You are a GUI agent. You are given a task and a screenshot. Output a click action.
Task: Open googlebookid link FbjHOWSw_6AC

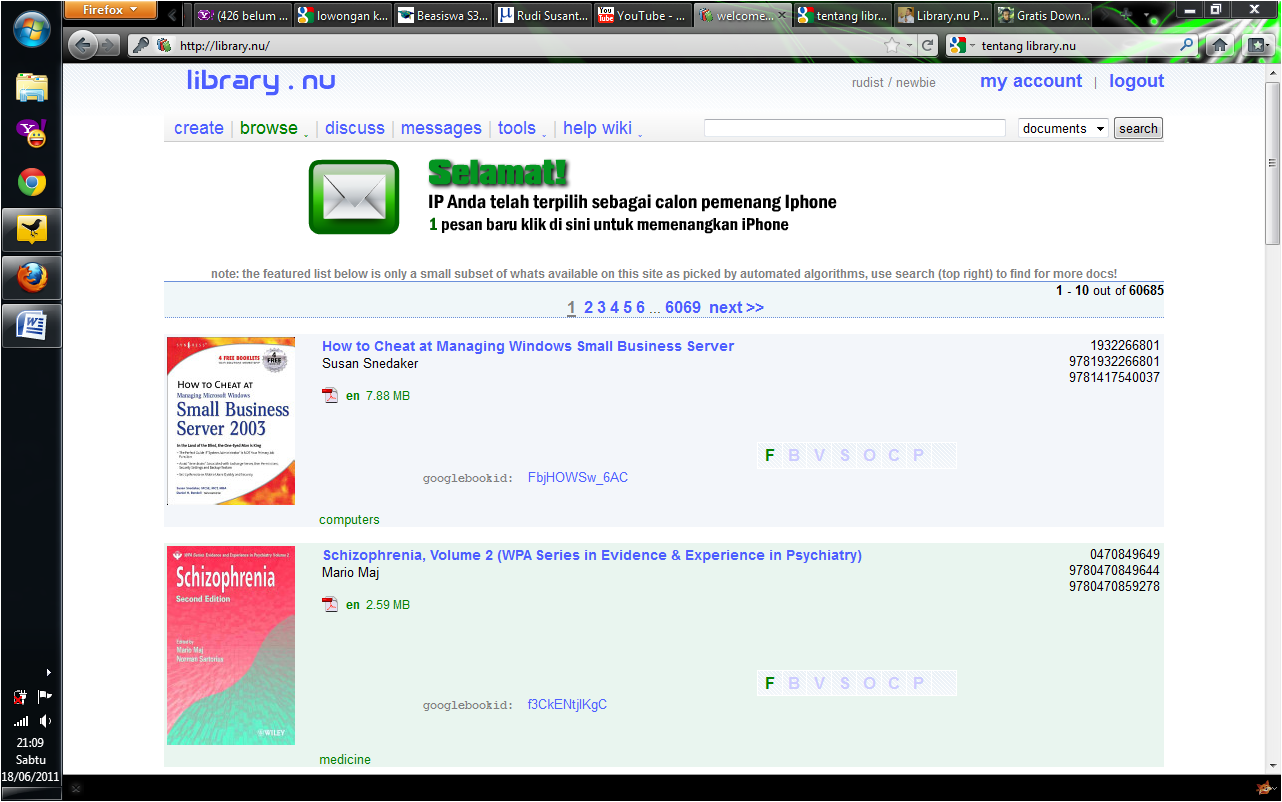578,478
